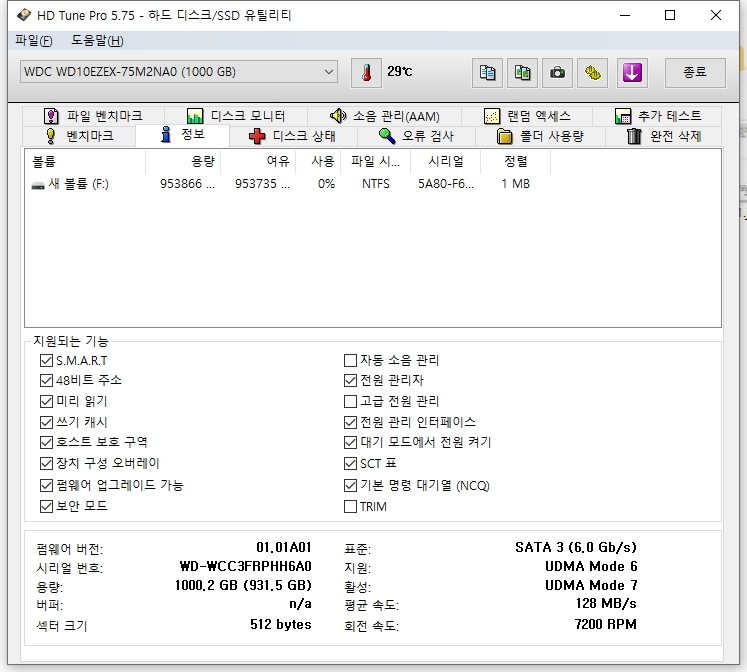Toggle the TRIM checkbox
The image size is (747, 672).
(350, 506)
